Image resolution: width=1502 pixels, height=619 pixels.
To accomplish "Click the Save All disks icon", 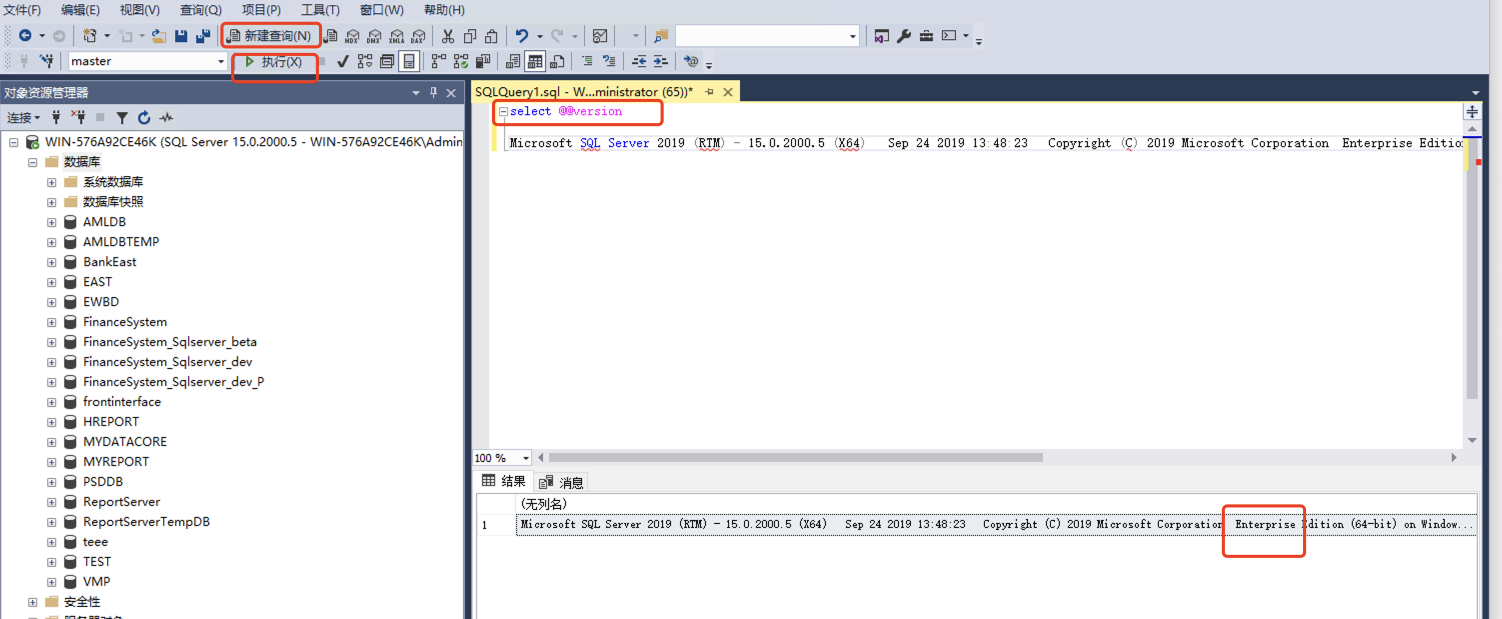I will [x=203, y=36].
